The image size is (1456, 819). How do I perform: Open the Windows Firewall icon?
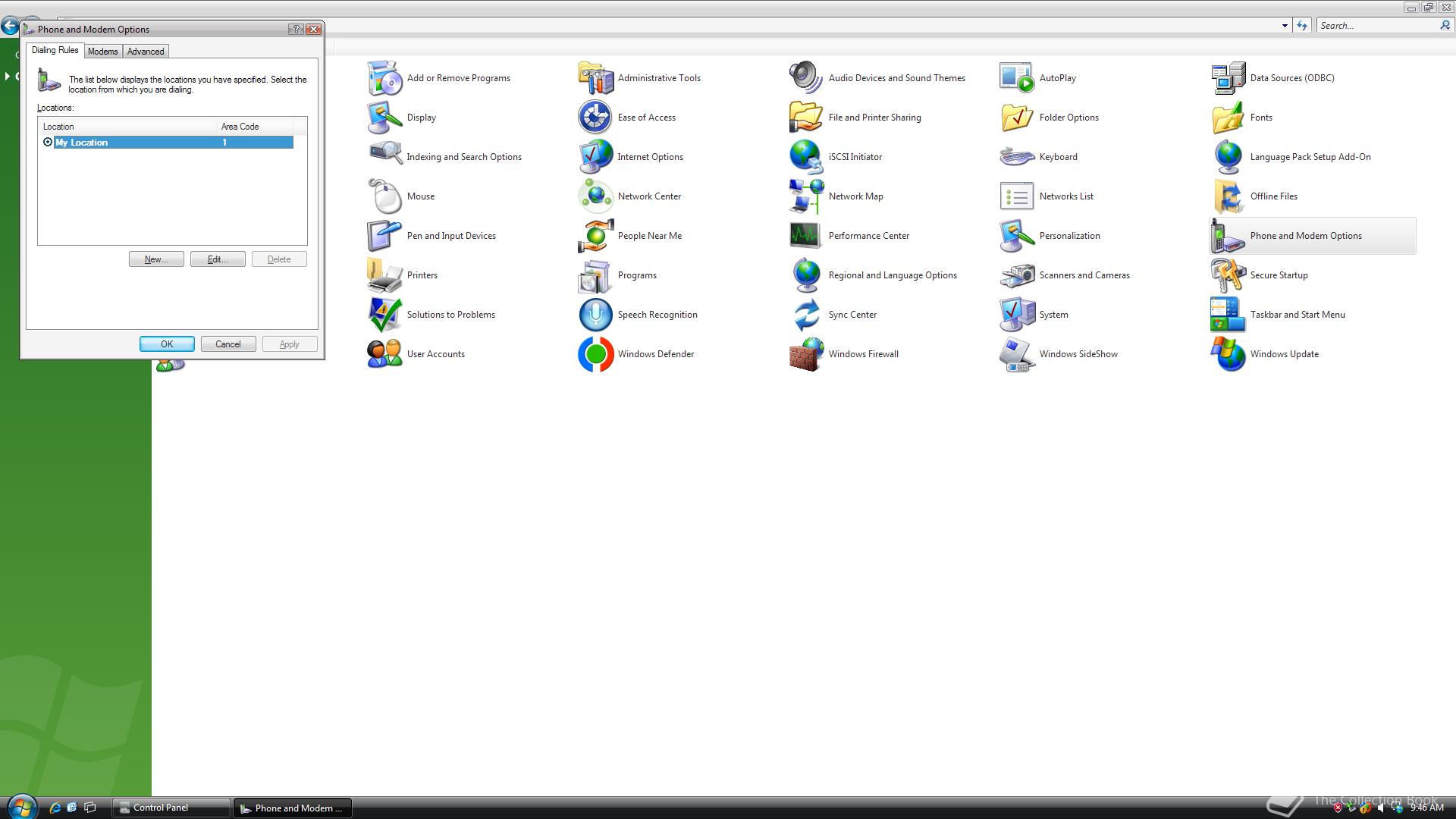coord(805,354)
